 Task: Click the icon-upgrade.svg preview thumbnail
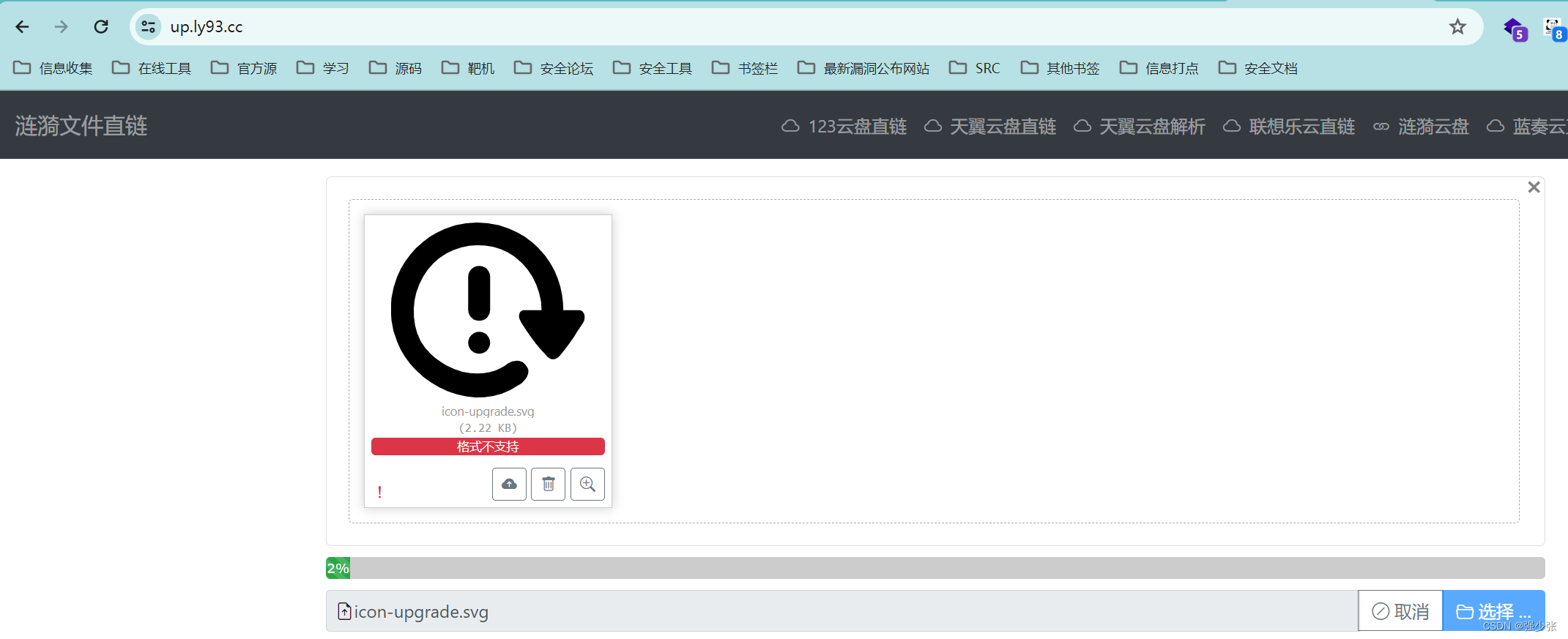tap(488, 310)
